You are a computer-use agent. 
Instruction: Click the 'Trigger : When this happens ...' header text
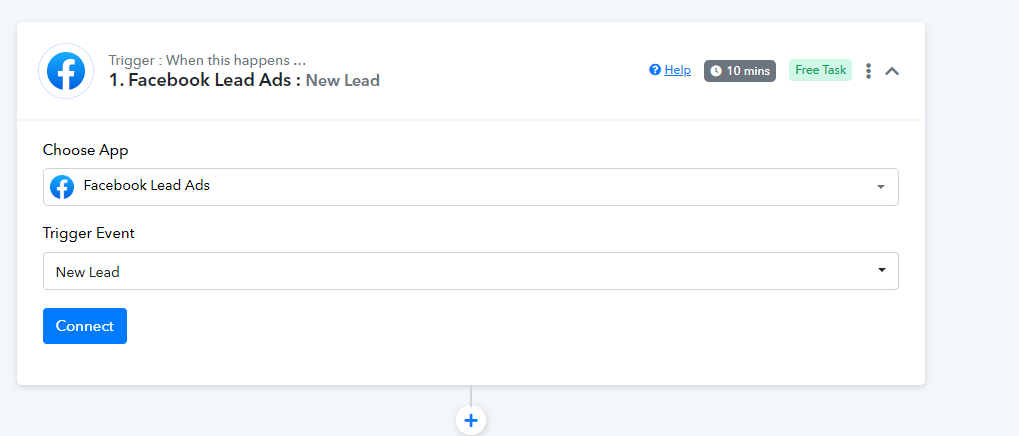tap(207, 60)
